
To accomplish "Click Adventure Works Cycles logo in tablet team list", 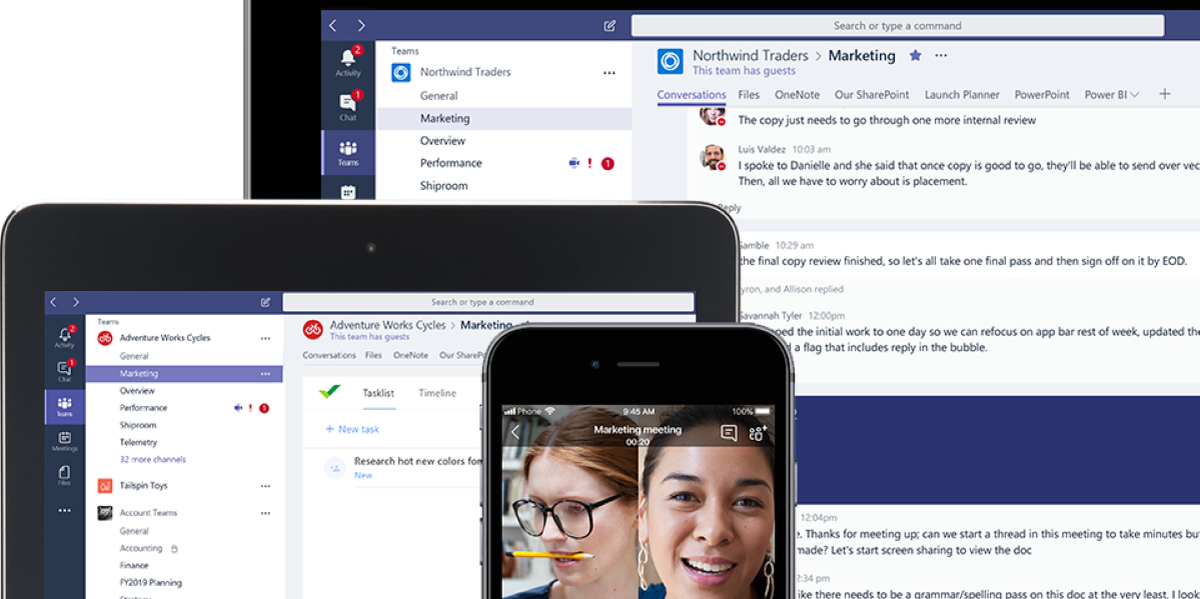I will pos(105,338).
